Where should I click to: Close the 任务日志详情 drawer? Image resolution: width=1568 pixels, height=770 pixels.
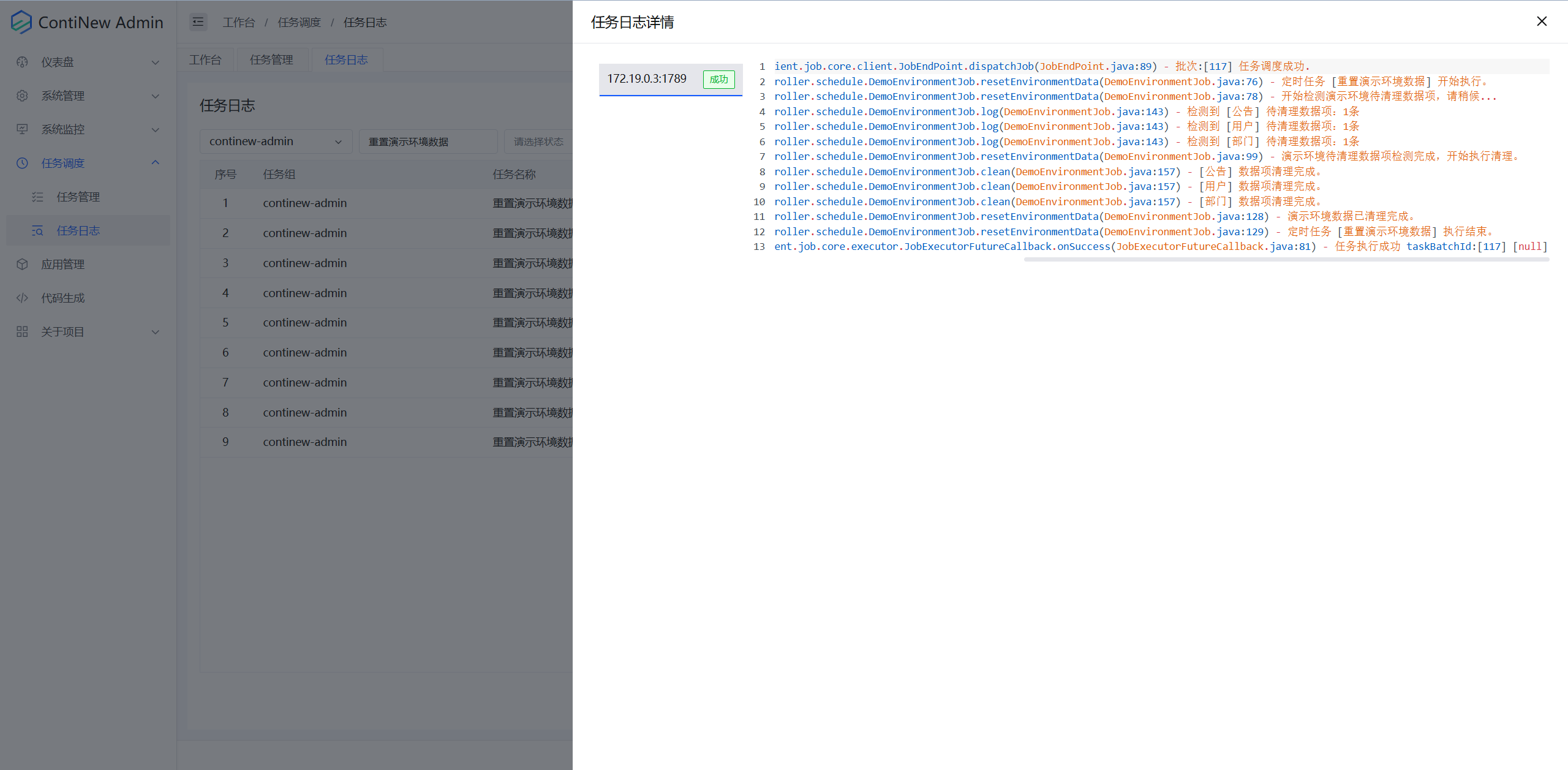pyautogui.click(x=1542, y=21)
